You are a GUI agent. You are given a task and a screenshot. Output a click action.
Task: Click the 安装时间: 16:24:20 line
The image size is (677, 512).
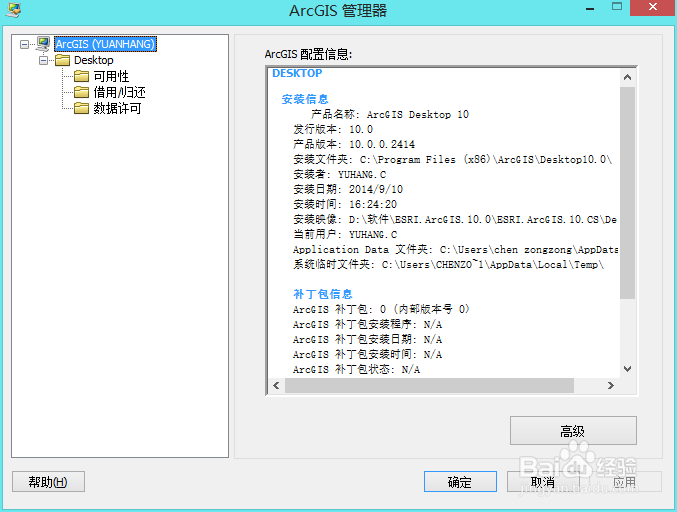tap(345, 204)
